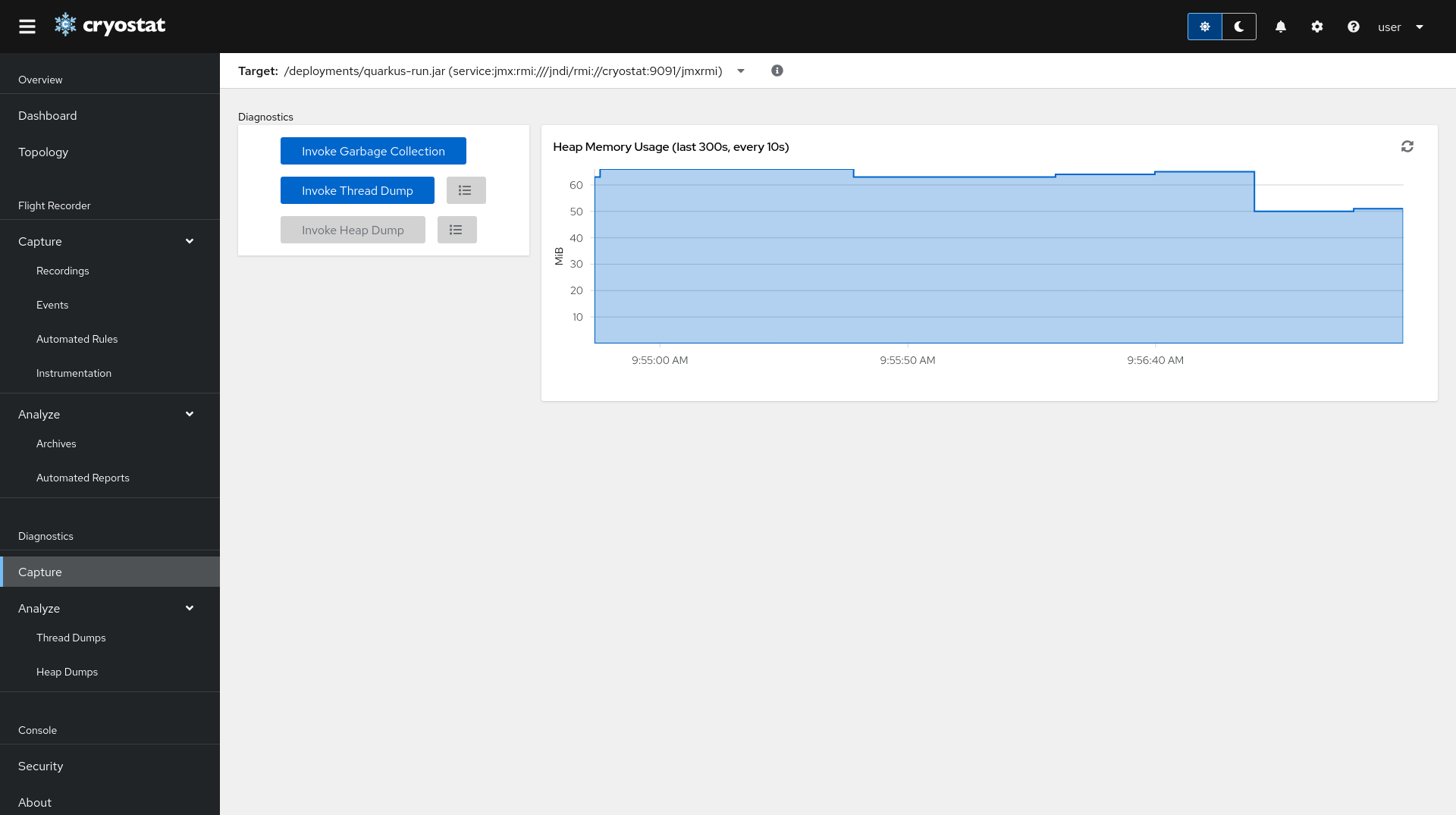The image size is (1456, 815).
Task: Open Heap Dumps sidebar link
Action: coord(67,672)
